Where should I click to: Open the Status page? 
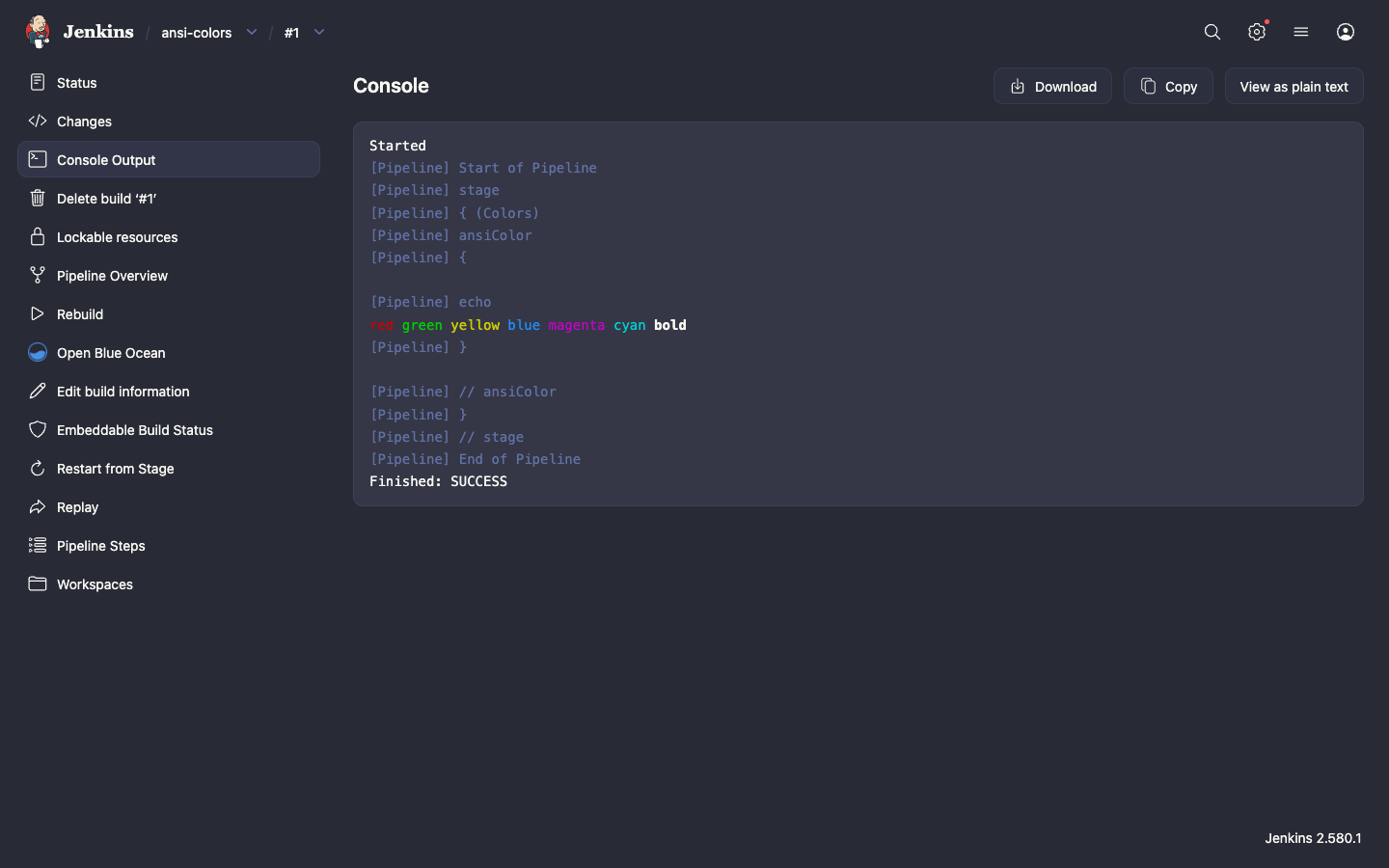pyautogui.click(x=169, y=82)
